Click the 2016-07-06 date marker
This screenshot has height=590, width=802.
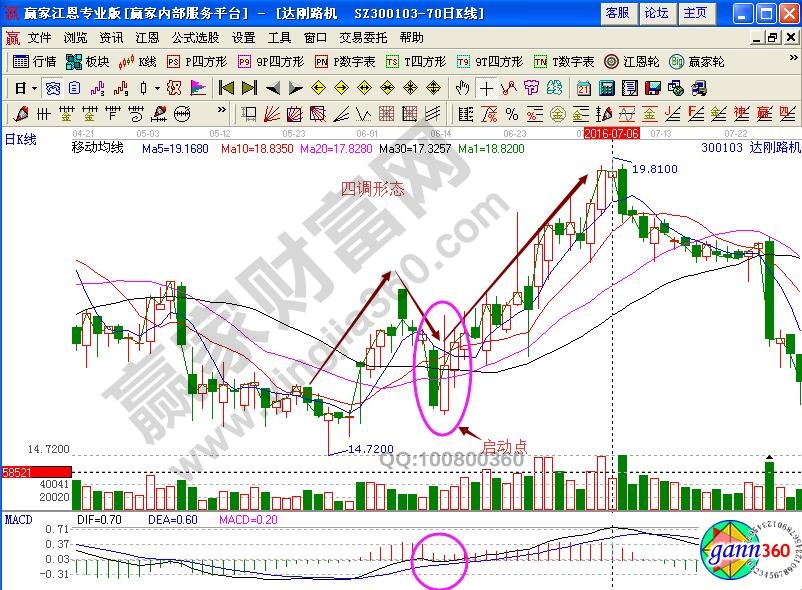point(612,132)
